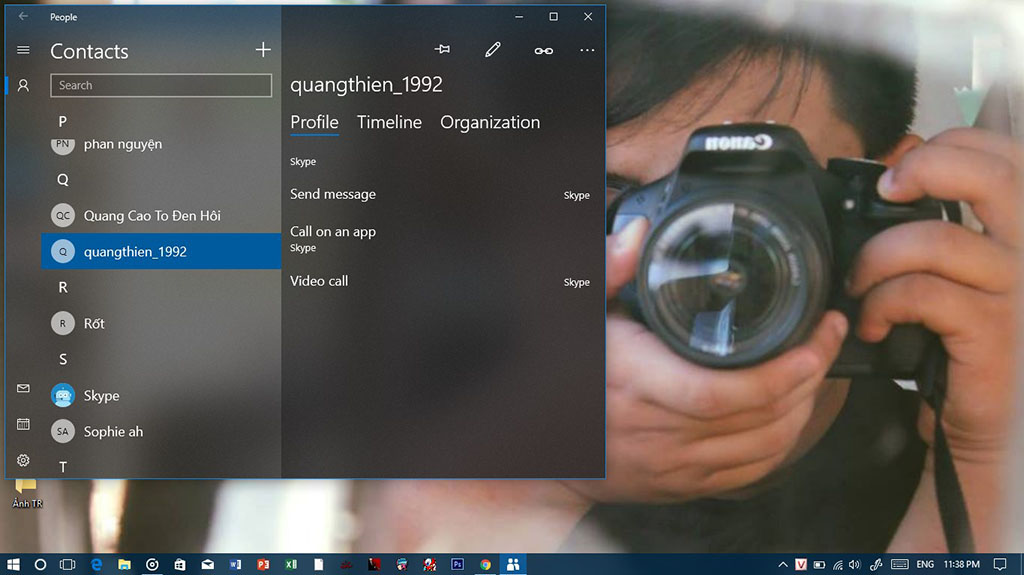The width and height of the screenshot is (1024, 575).
Task: Open the Mail app from sidebar
Action: click(24, 389)
